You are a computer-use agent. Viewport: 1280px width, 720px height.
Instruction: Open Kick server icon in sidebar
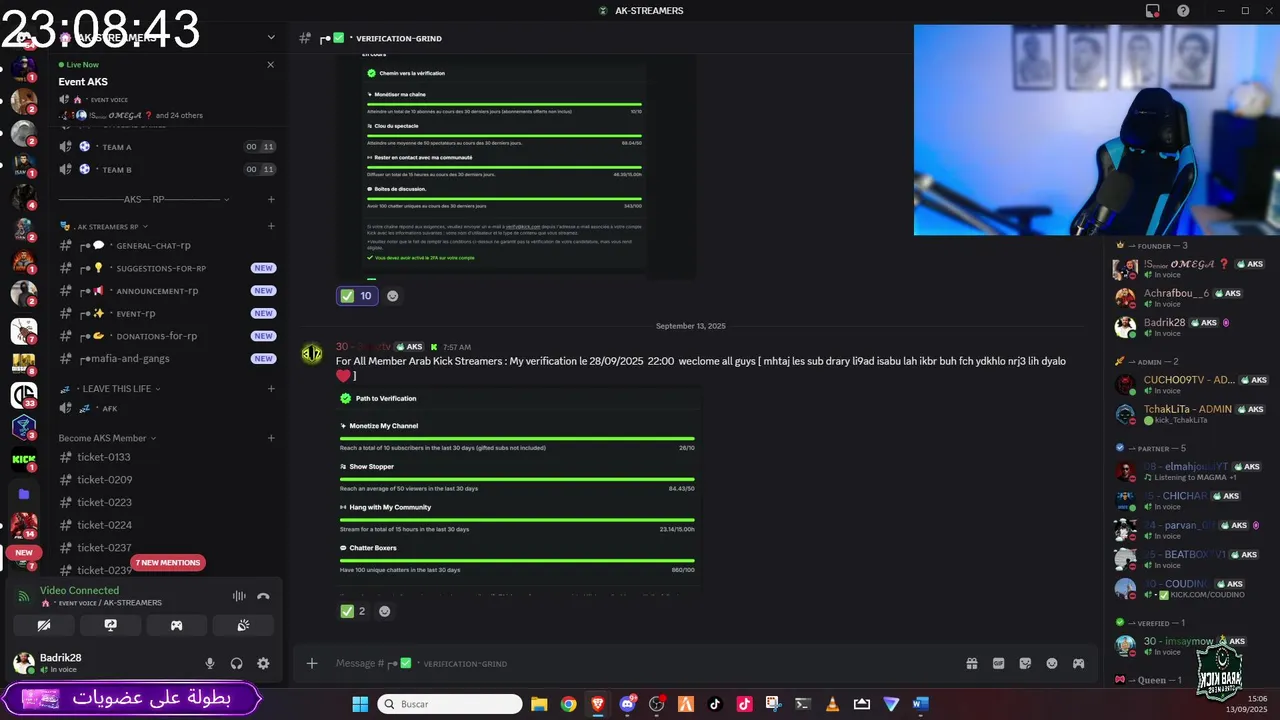pos(24,460)
